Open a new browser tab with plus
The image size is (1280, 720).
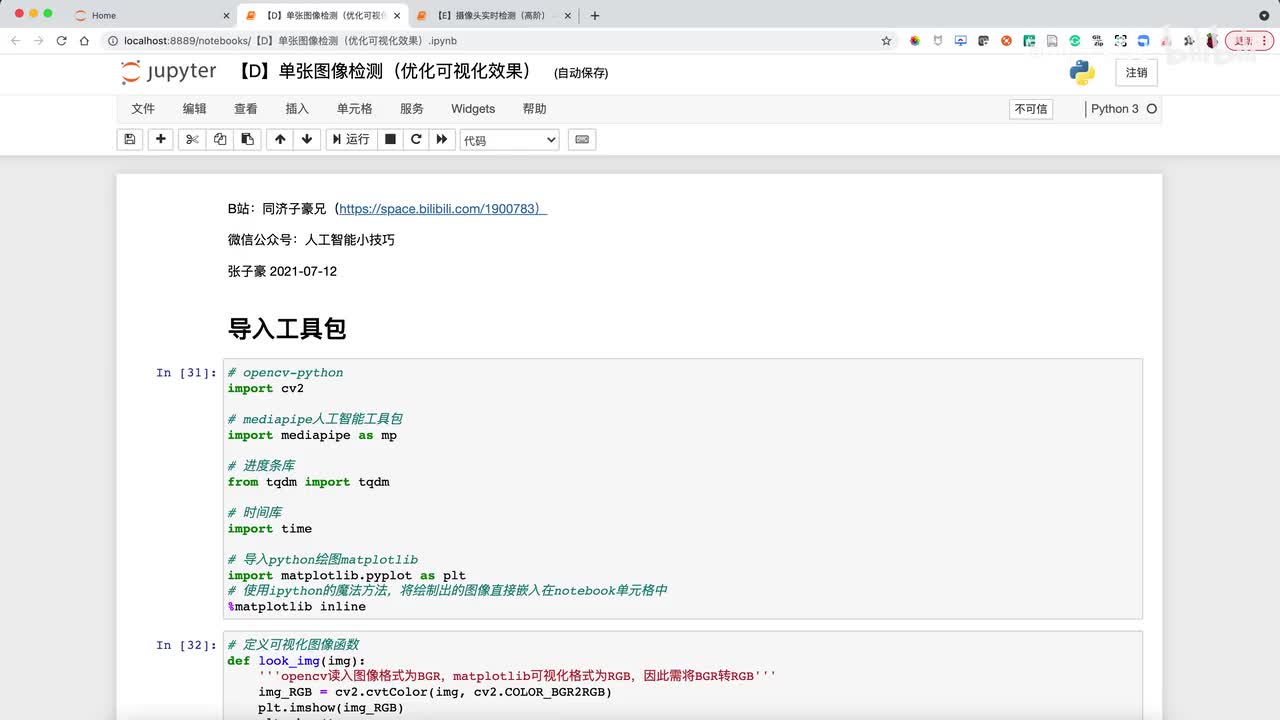595,15
